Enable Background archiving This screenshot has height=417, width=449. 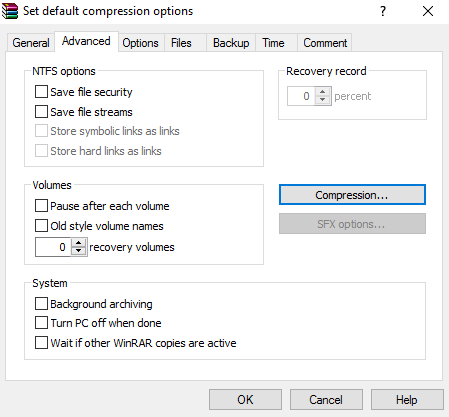pos(41,304)
